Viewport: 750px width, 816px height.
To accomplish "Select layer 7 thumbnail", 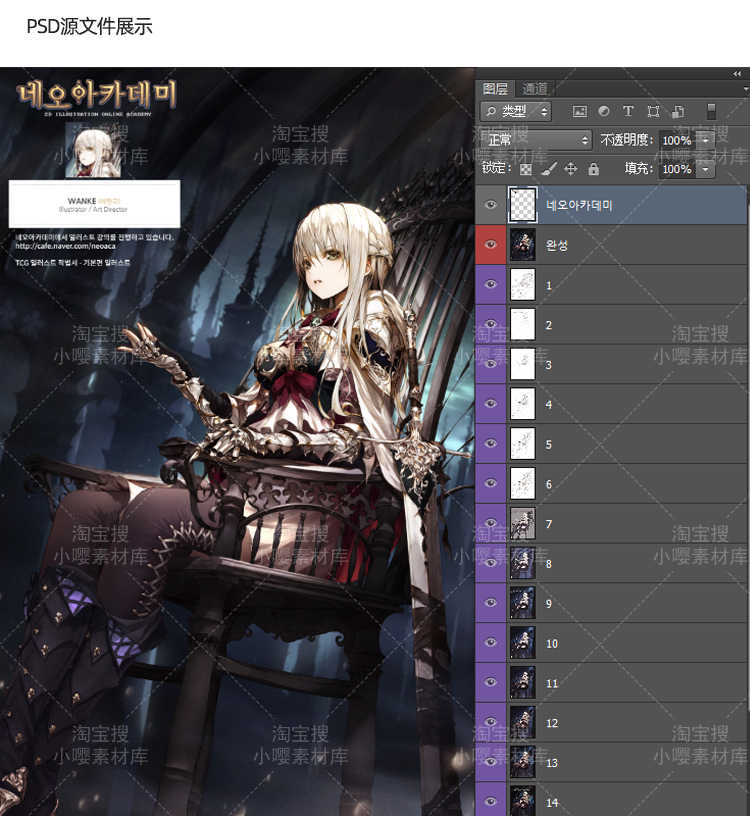I will pos(523,523).
